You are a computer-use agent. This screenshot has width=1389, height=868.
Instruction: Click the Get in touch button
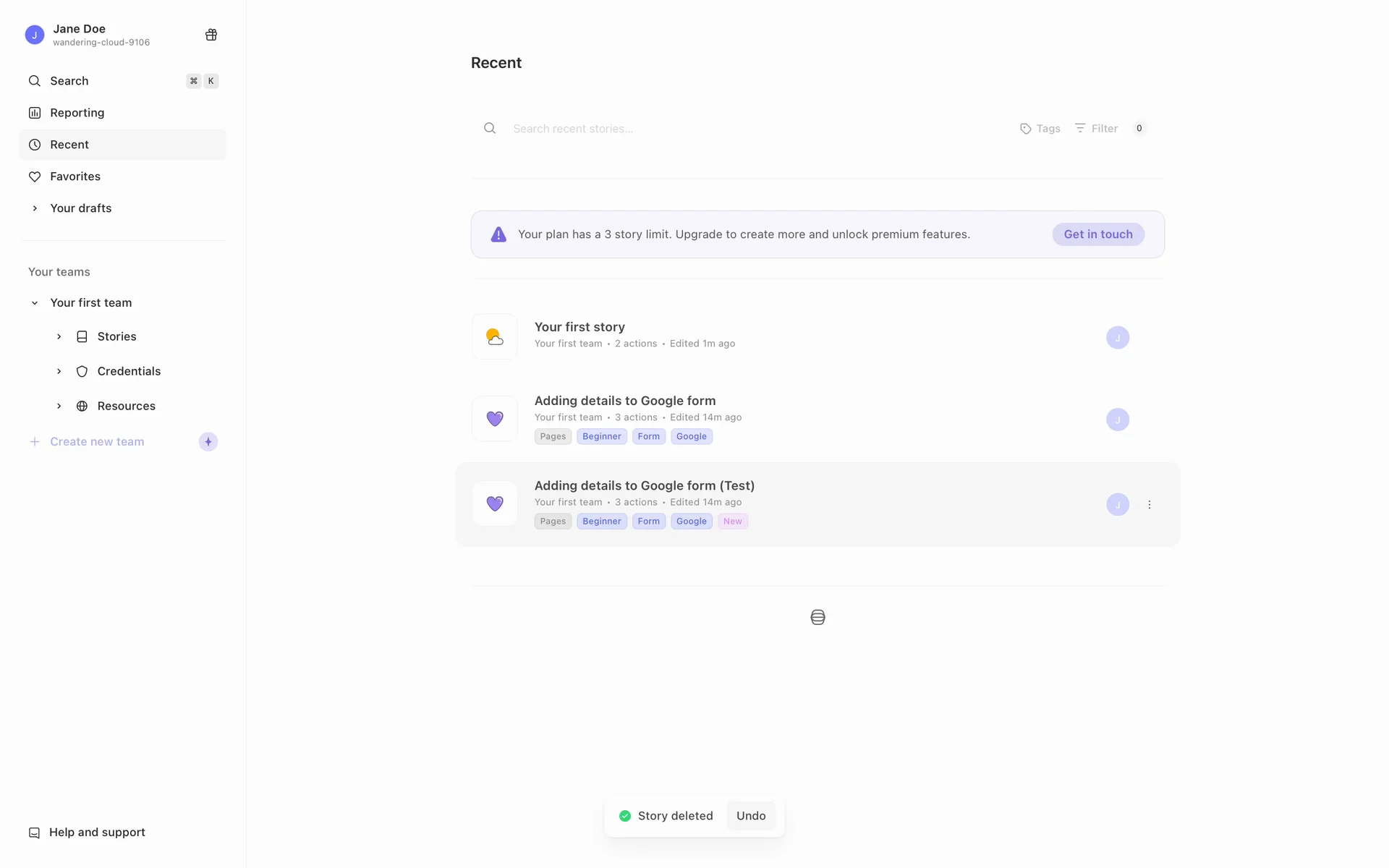pos(1097,234)
